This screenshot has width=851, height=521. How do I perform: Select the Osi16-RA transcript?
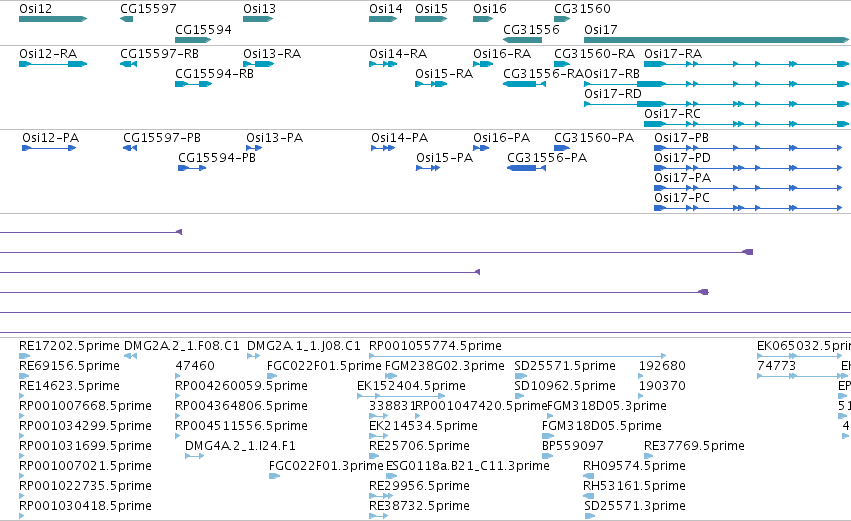tap(483, 64)
